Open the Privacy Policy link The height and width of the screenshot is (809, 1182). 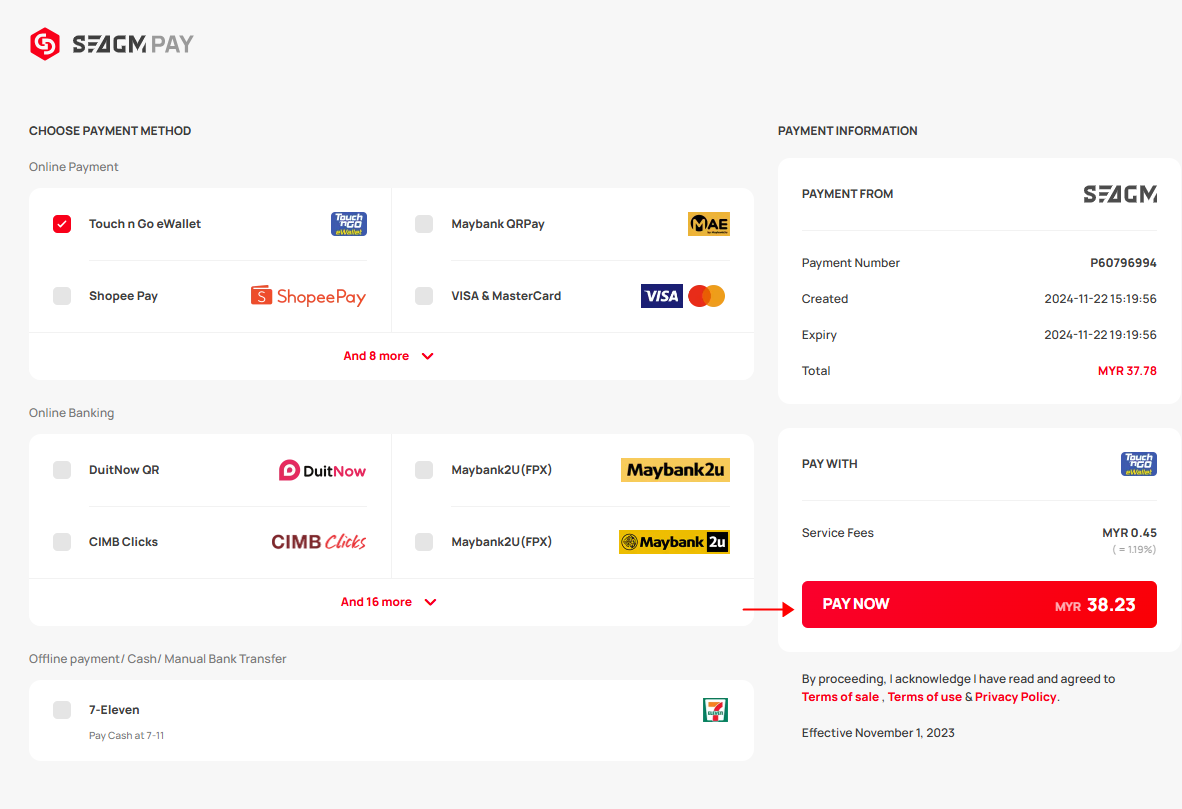[1015, 697]
